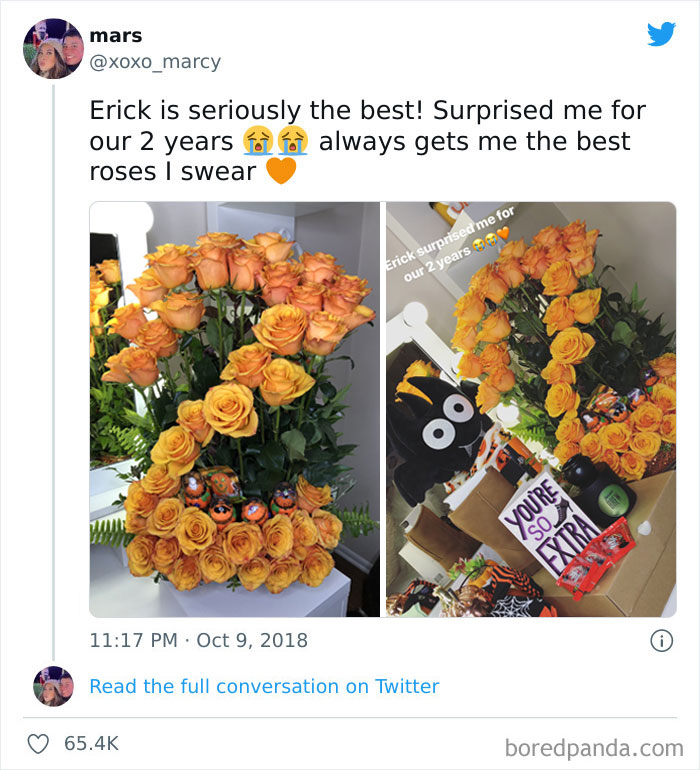The height and width of the screenshot is (770, 700).
Task: Click "Read the full conversation on Twitter"
Action: click(264, 686)
